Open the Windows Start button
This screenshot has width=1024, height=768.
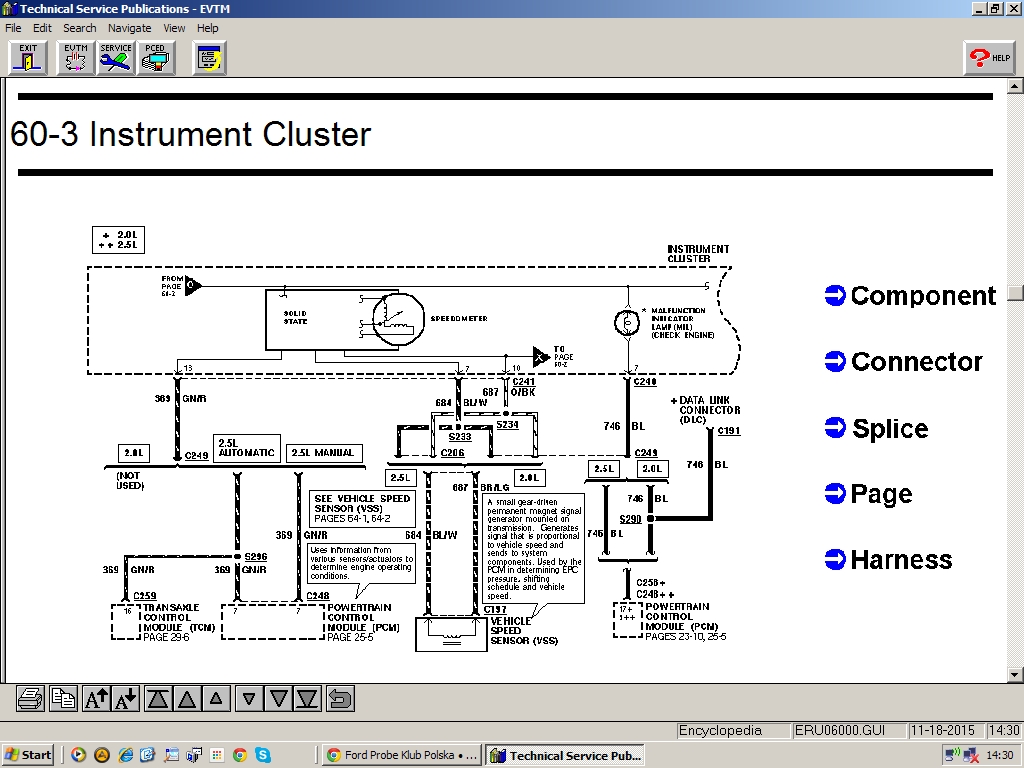pyautogui.click(x=28, y=755)
